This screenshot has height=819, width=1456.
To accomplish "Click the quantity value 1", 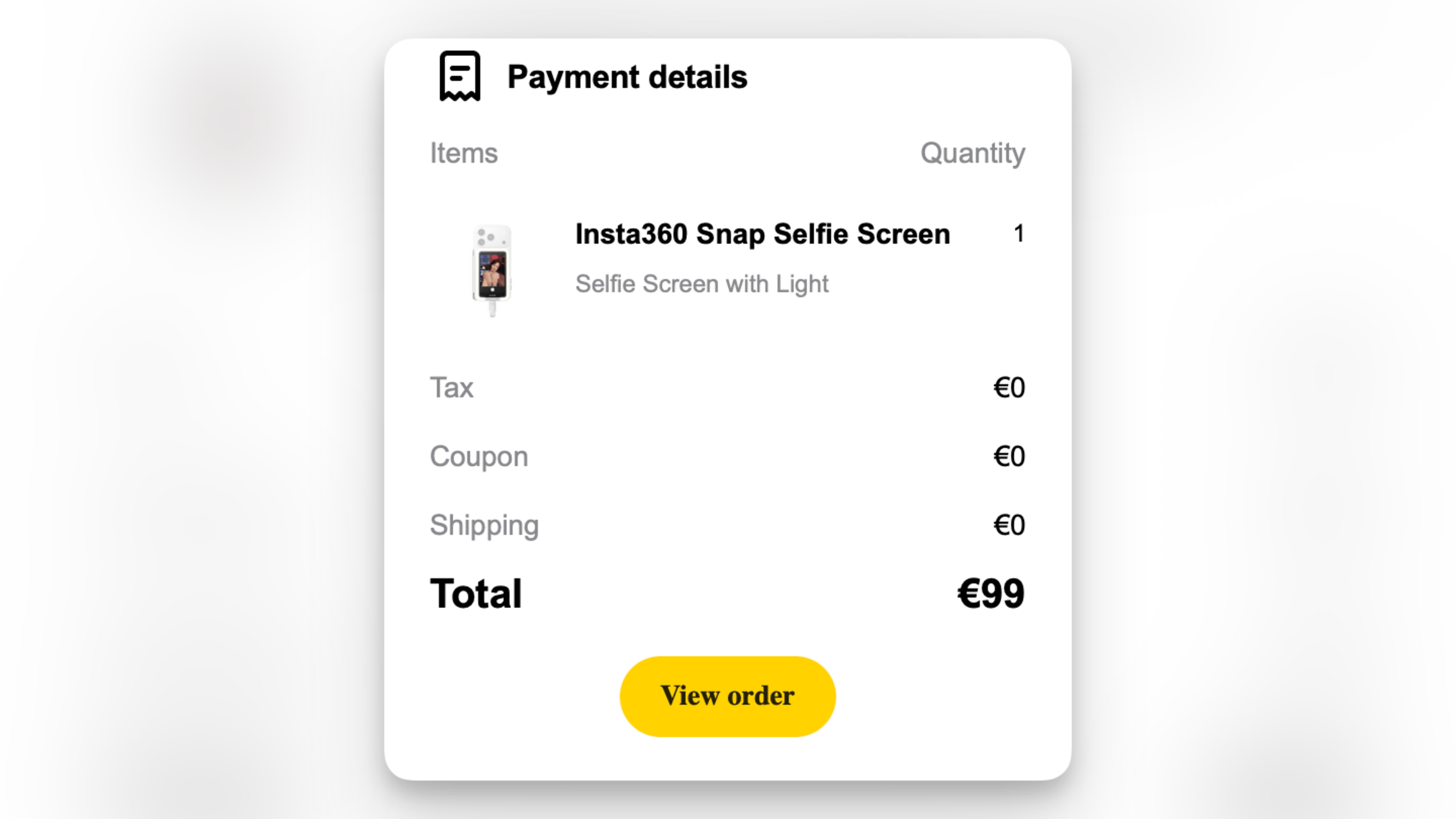I will tap(1019, 234).
